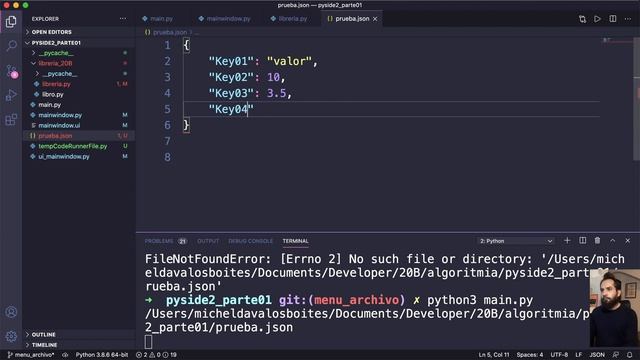Open tempCodeRunnerFile.py in the file tree
Image resolution: width=640 pixels, height=360 pixels.
(x=73, y=146)
